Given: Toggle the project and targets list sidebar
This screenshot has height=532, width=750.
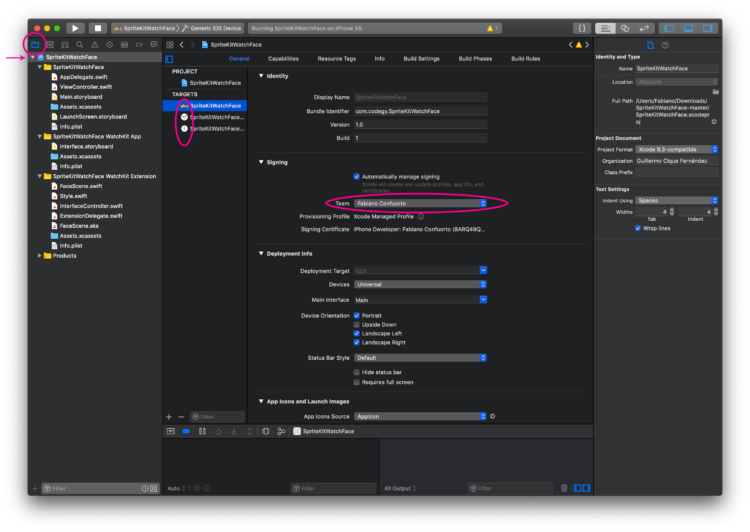Looking at the screenshot, I should [x=169, y=59].
